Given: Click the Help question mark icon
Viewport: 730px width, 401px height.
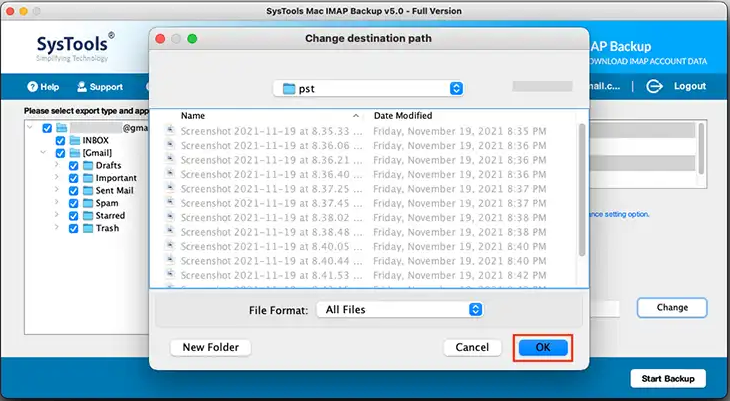Looking at the screenshot, I should [x=32, y=87].
